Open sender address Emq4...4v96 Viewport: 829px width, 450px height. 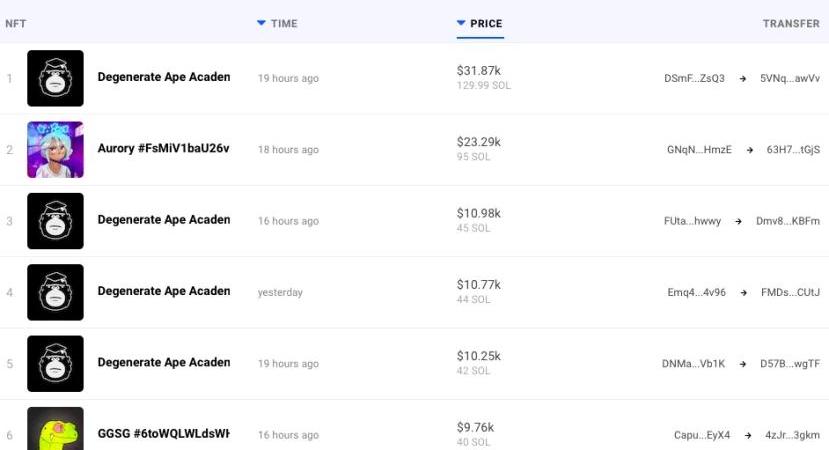(696, 292)
